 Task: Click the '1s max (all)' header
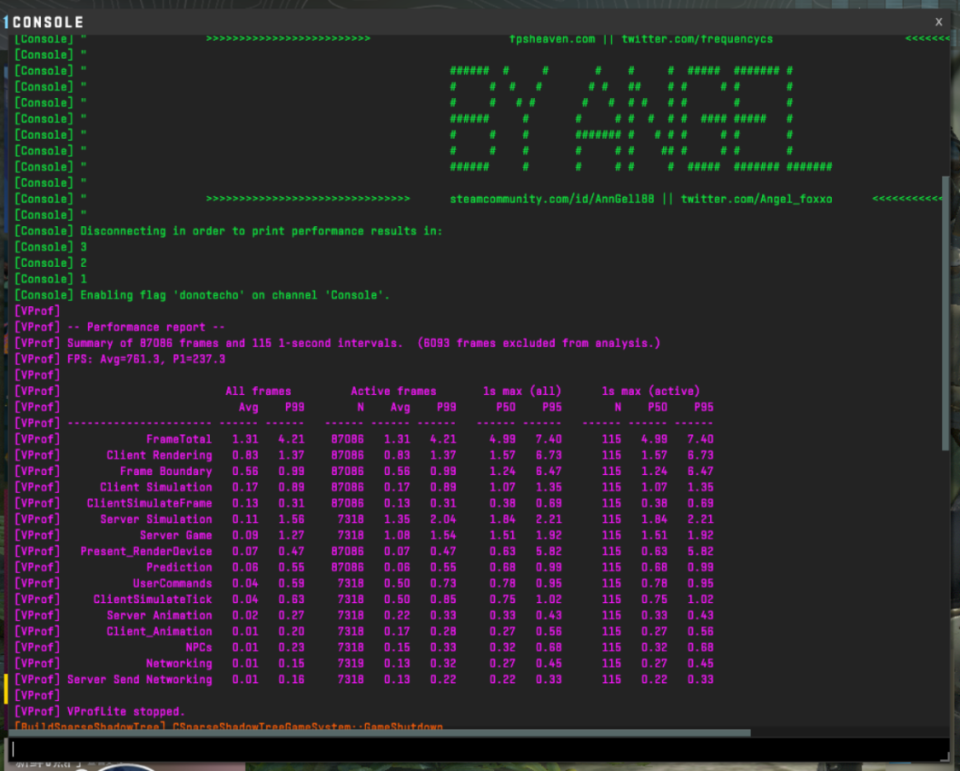[x=522, y=391]
